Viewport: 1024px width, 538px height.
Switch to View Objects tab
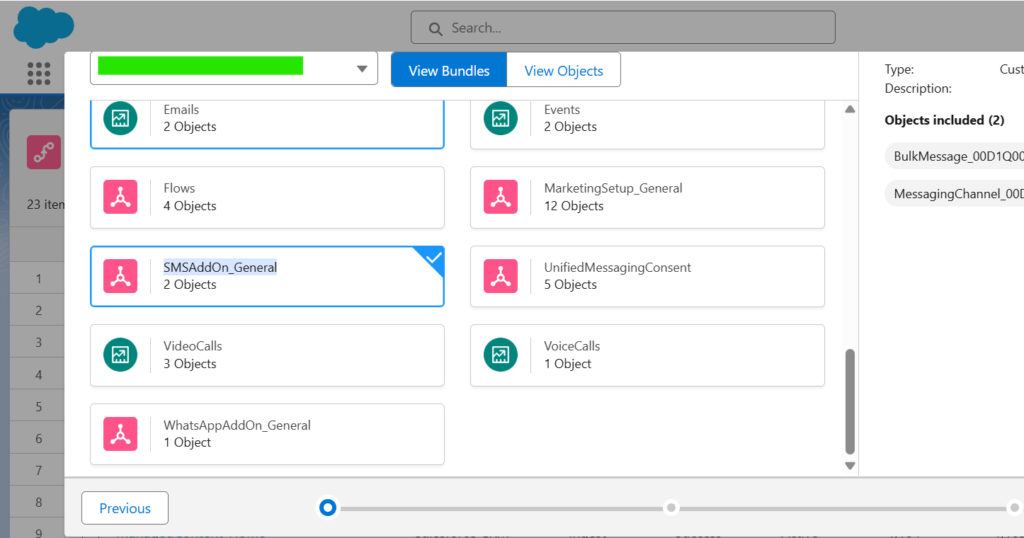pos(564,70)
